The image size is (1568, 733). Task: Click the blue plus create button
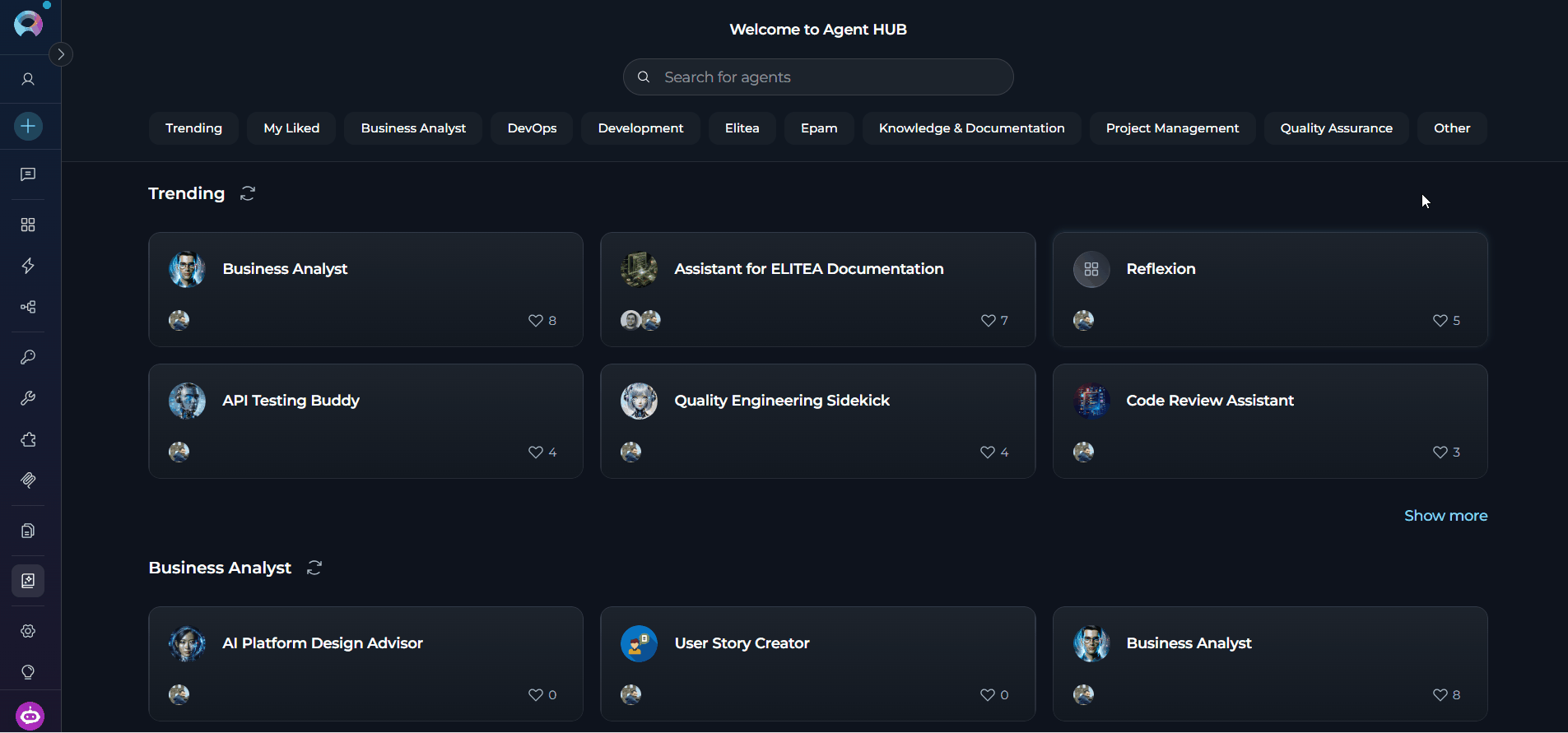[x=28, y=126]
